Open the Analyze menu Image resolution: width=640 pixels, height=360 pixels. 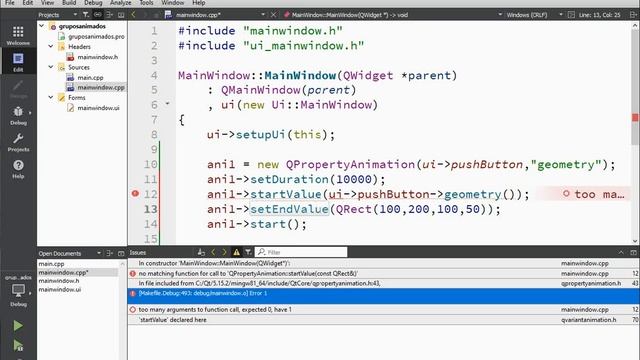[x=121, y=3]
